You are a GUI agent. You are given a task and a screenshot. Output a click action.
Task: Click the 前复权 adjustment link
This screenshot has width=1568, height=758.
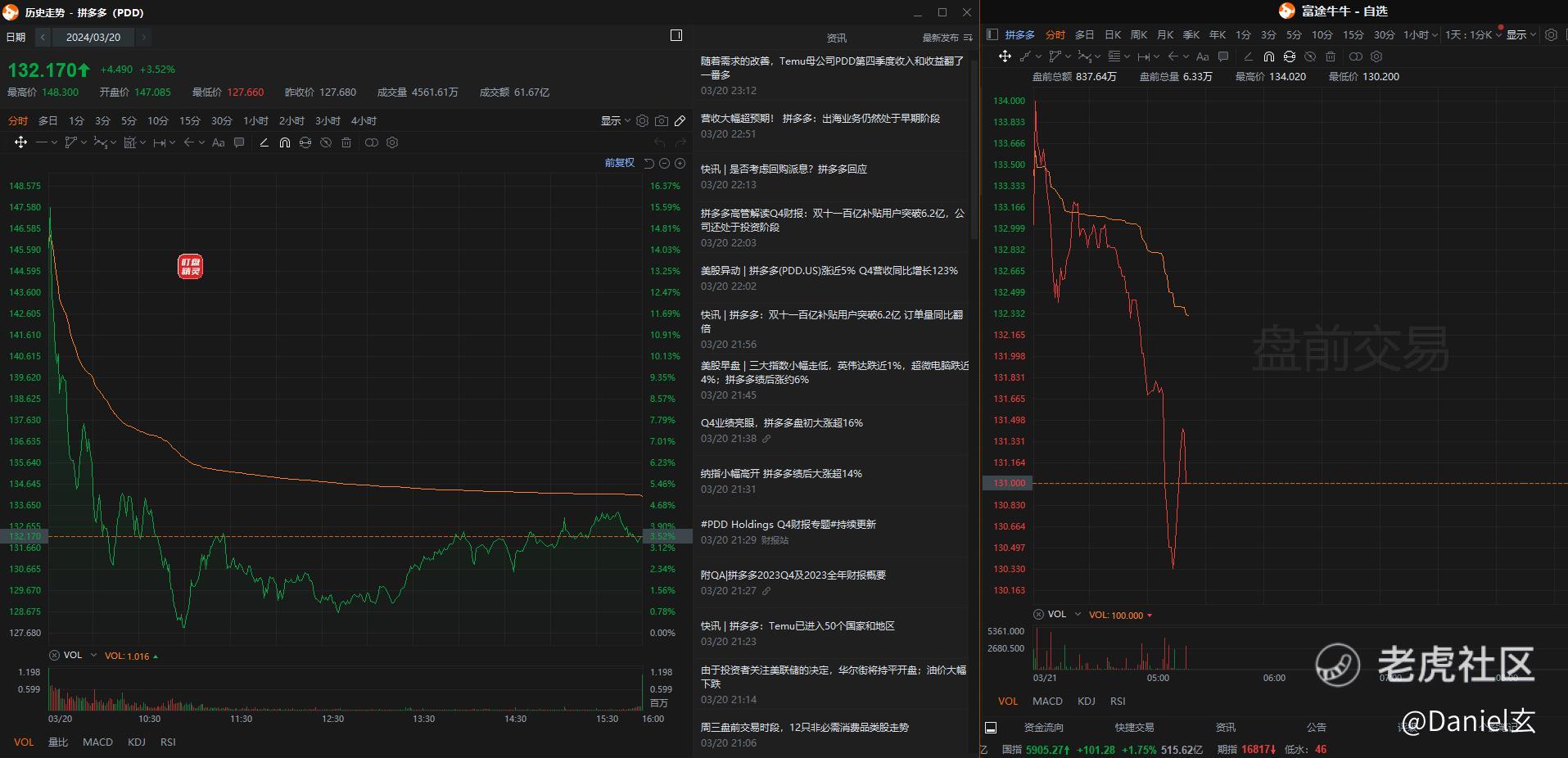click(x=619, y=163)
